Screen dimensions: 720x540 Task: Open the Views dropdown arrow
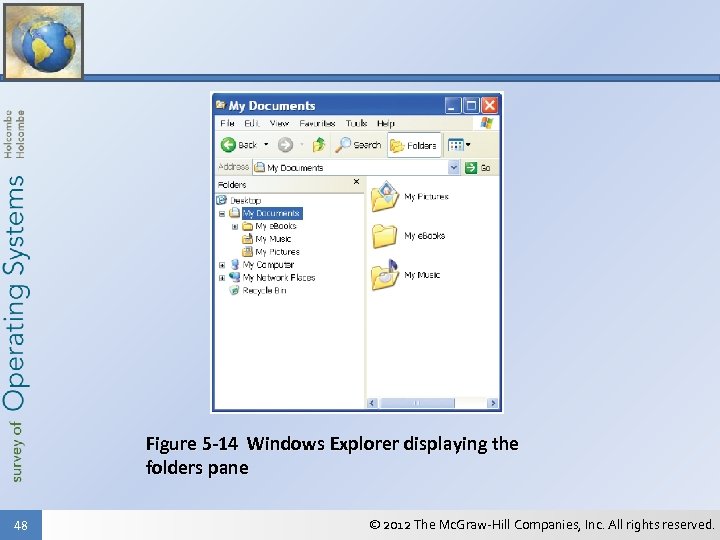click(468, 145)
